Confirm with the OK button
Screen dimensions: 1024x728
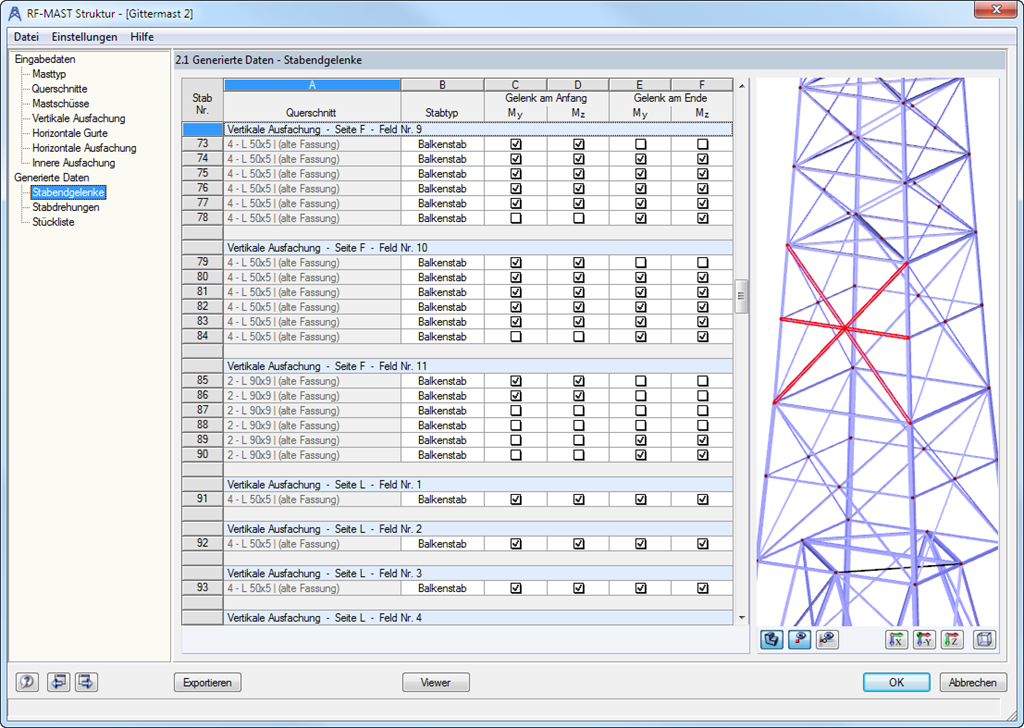pyautogui.click(x=897, y=682)
